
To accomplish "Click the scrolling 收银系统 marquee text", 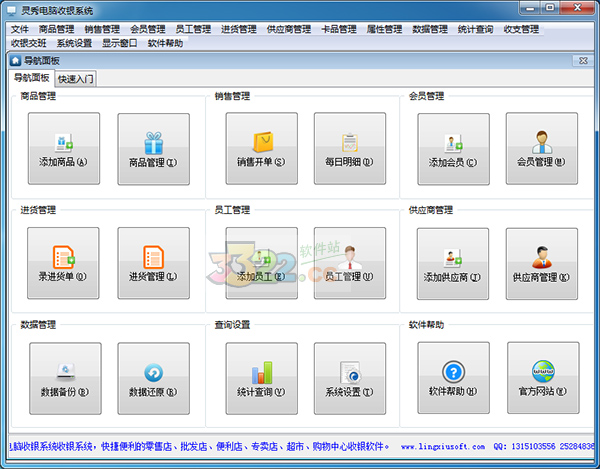I will click(199, 446).
